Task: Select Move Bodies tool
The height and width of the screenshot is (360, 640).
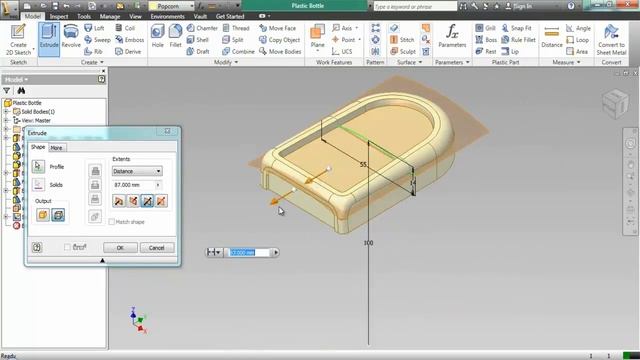Action: (x=280, y=51)
